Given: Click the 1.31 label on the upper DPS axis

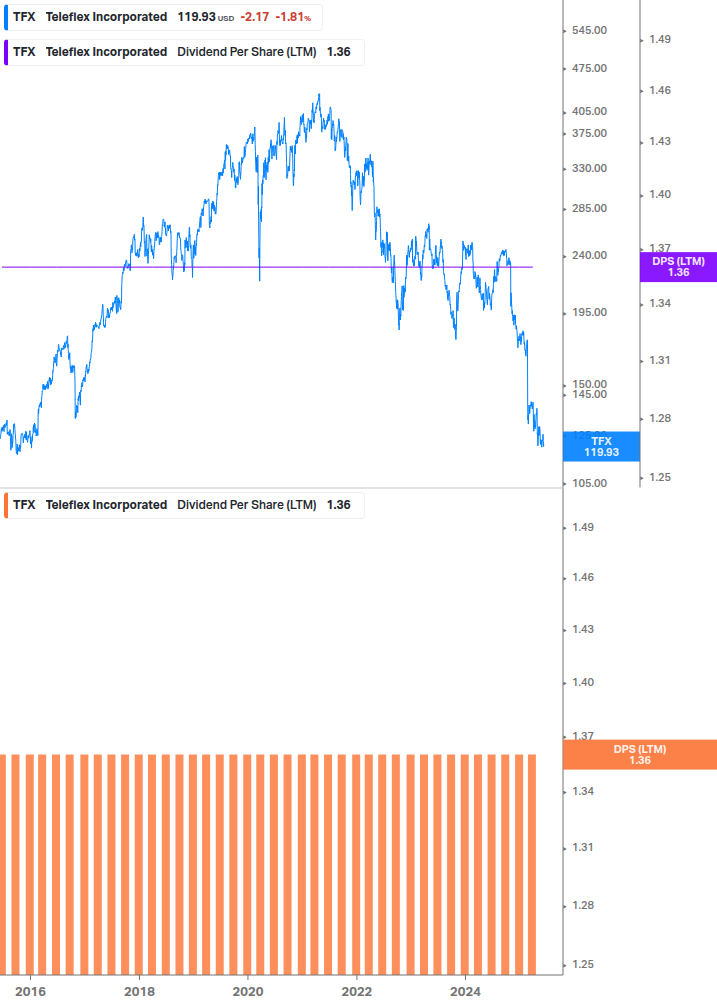Looking at the screenshot, I should 660,360.
